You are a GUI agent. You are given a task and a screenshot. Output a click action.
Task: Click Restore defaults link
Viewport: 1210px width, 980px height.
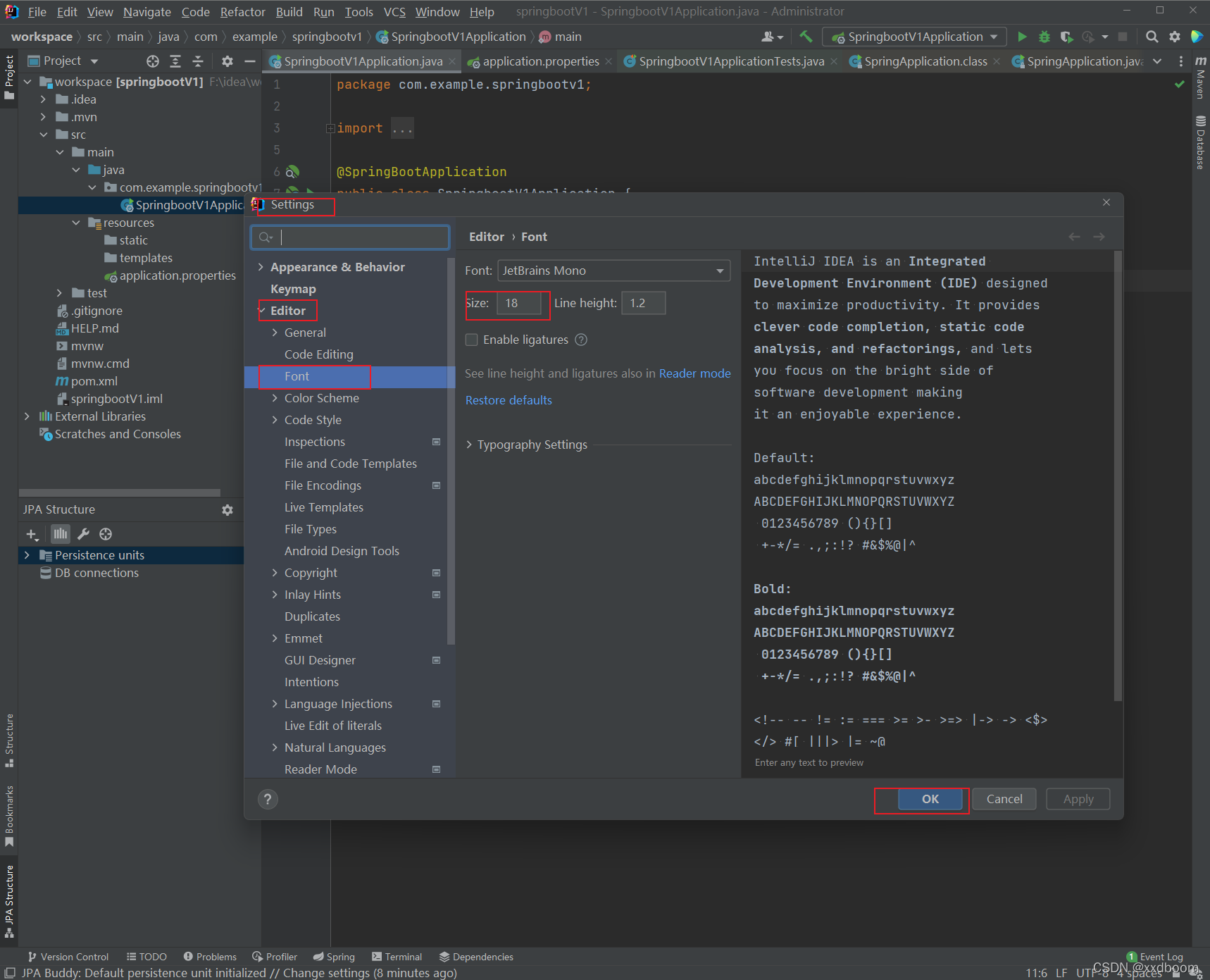click(509, 400)
